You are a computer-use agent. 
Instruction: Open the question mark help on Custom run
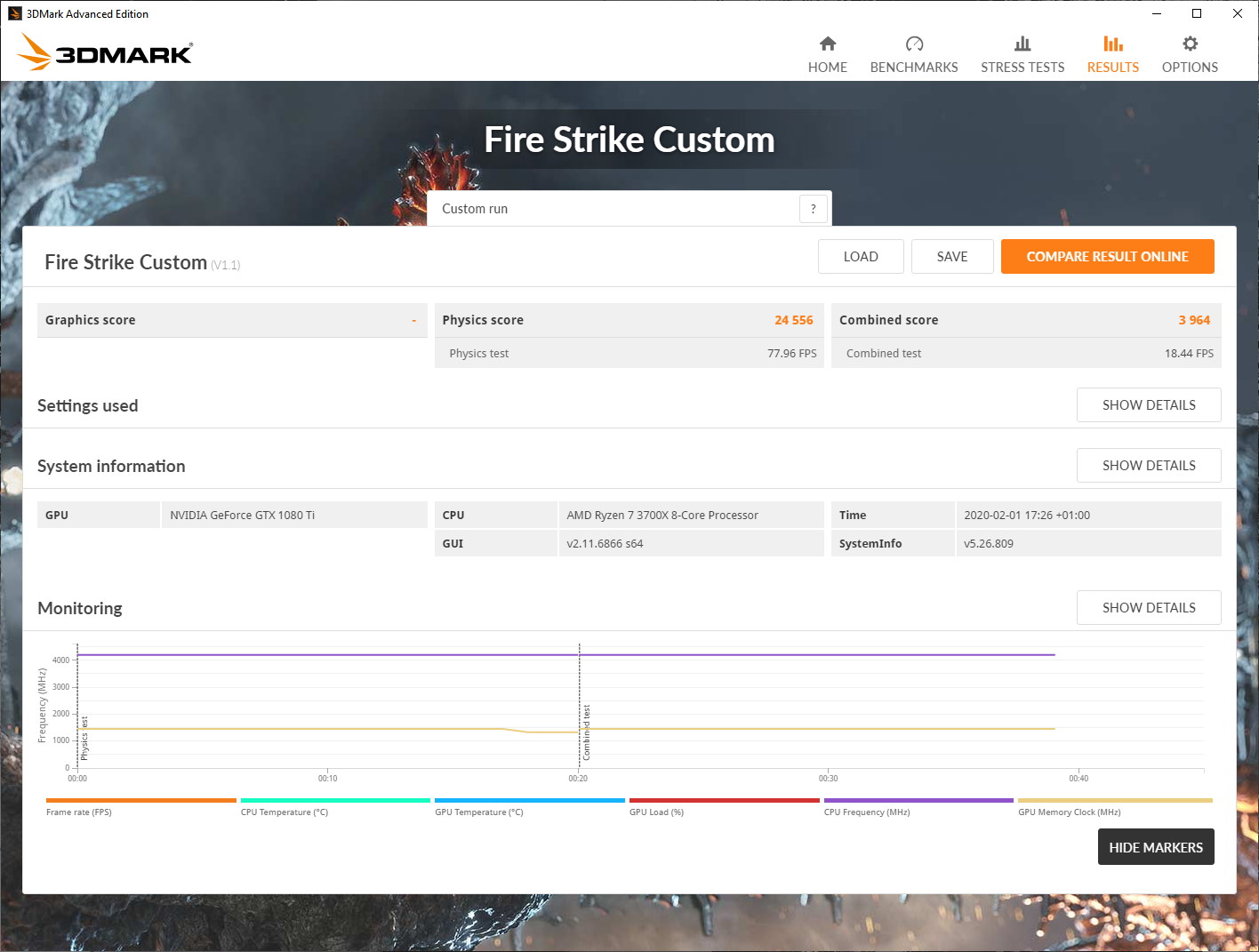click(813, 209)
